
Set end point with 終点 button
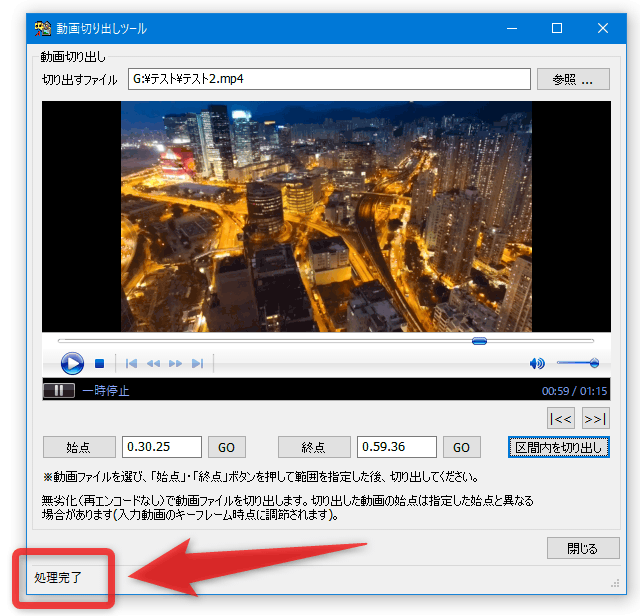[x=314, y=447]
